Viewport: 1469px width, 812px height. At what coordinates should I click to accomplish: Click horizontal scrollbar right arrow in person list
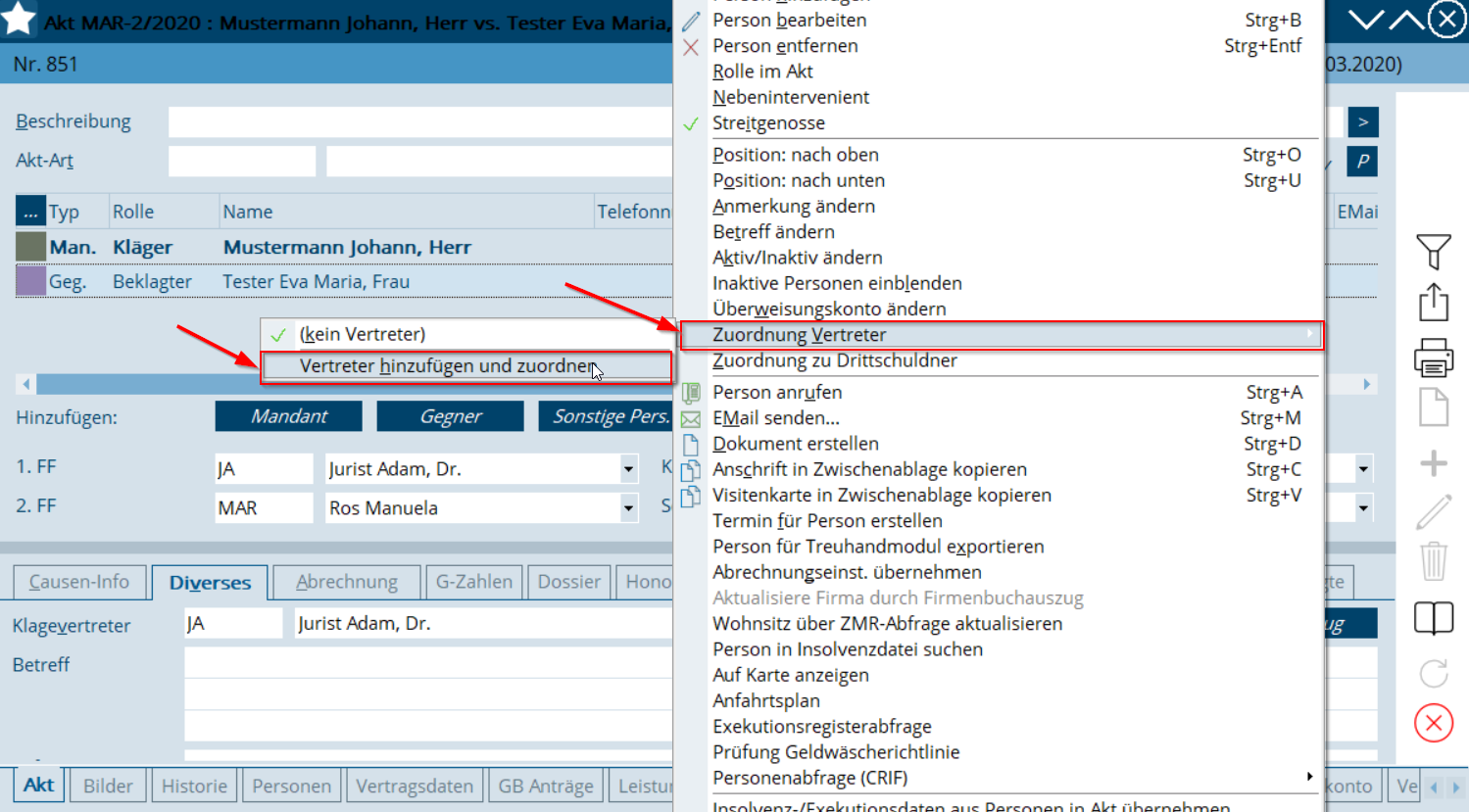point(1366,384)
